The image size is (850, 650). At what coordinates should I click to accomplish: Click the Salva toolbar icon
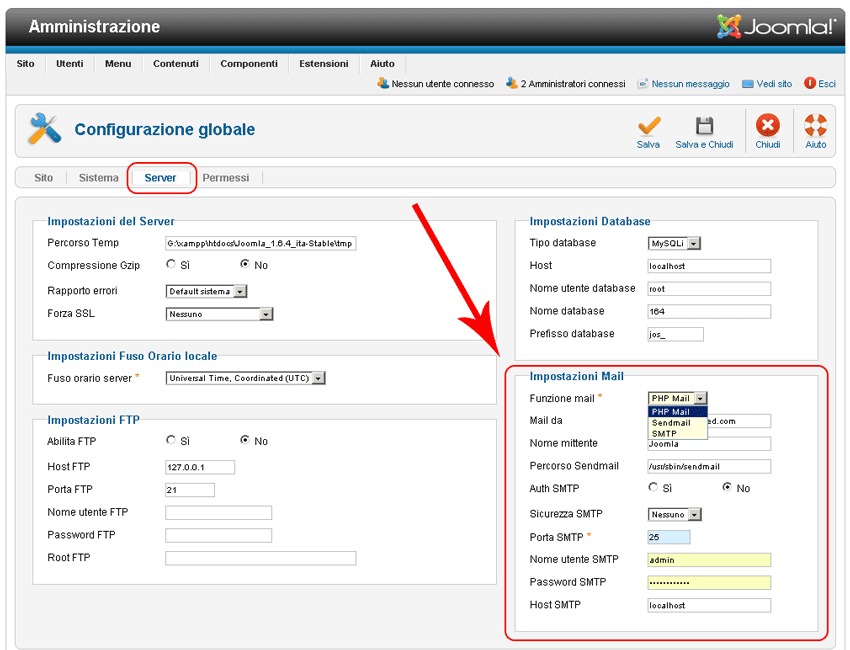coord(648,125)
